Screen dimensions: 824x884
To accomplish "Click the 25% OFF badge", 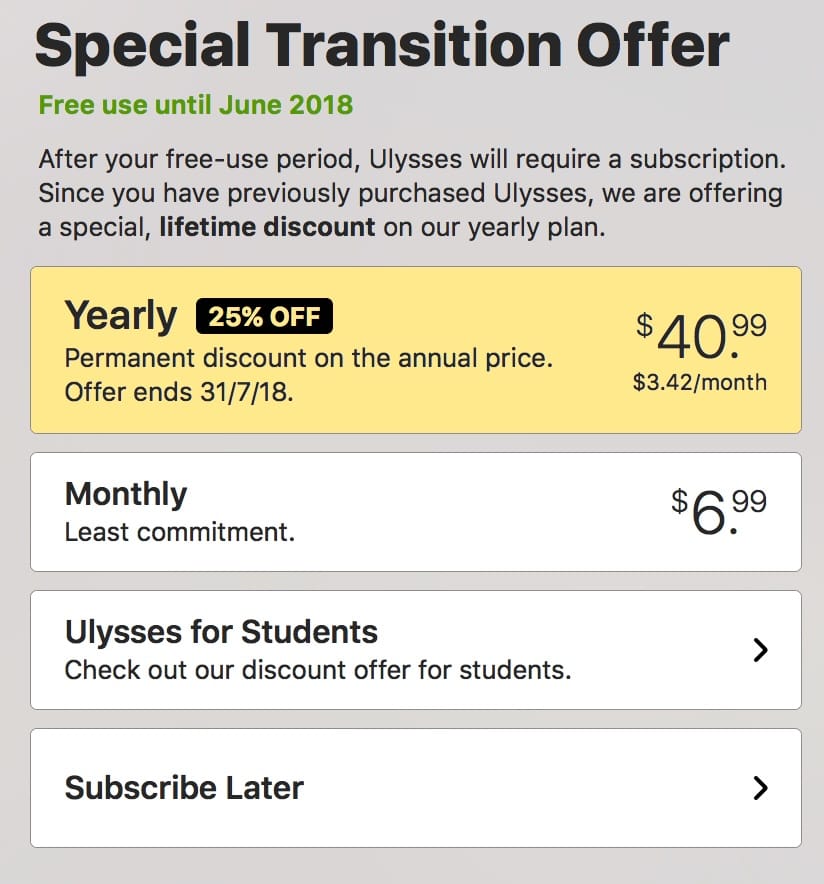I will click(265, 317).
